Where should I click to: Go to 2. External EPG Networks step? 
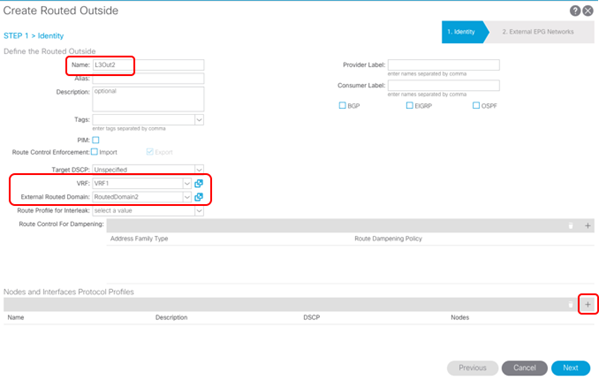pos(538,32)
